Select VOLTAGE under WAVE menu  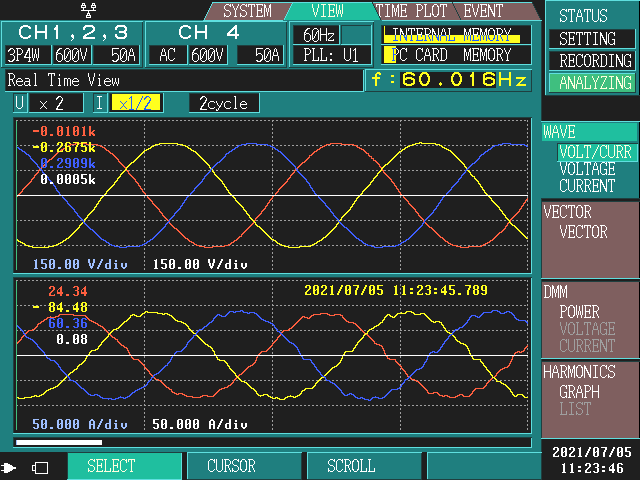tap(587, 169)
